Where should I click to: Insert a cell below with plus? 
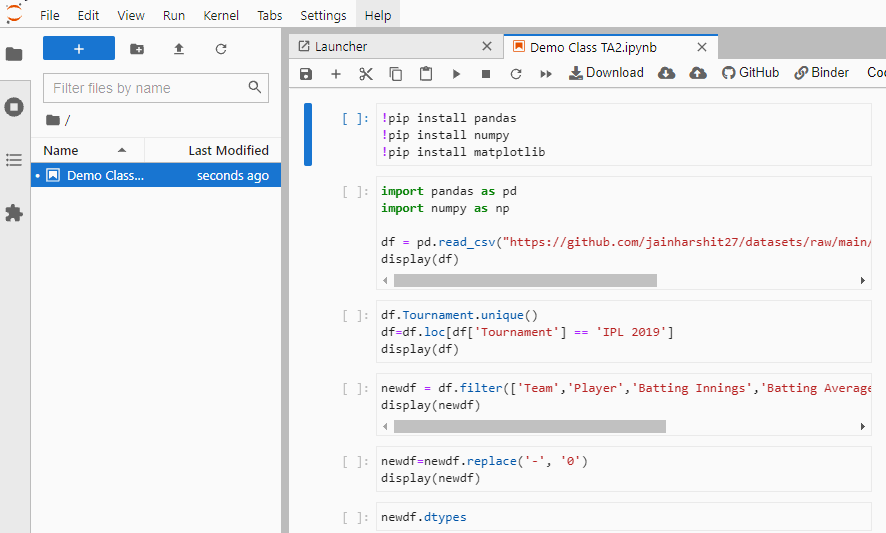point(336,74)
